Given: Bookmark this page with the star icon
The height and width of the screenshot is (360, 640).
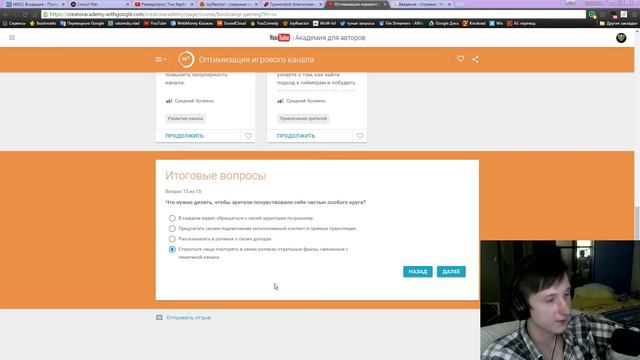Looking at the screenshot, I should point(602,14).
